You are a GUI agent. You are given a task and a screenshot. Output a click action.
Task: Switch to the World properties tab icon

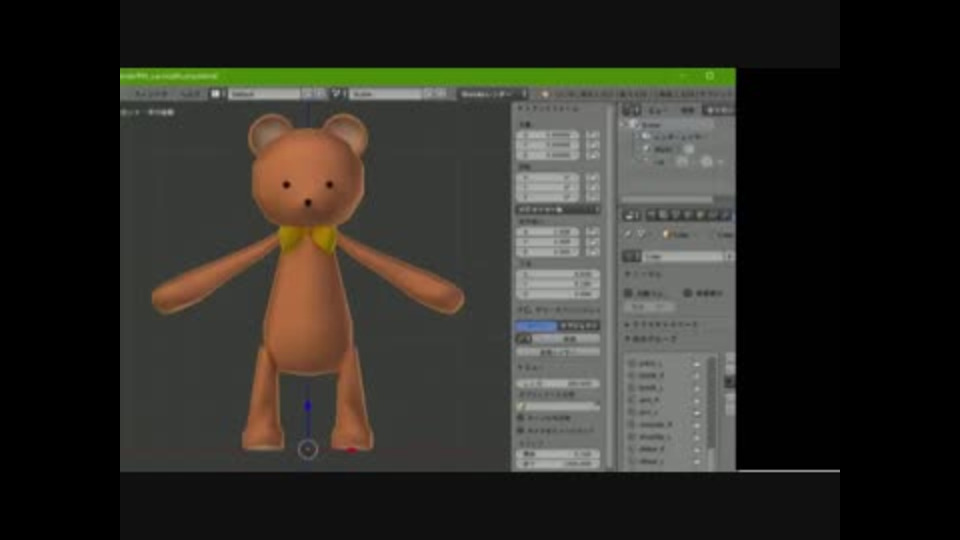pos(689,216)
